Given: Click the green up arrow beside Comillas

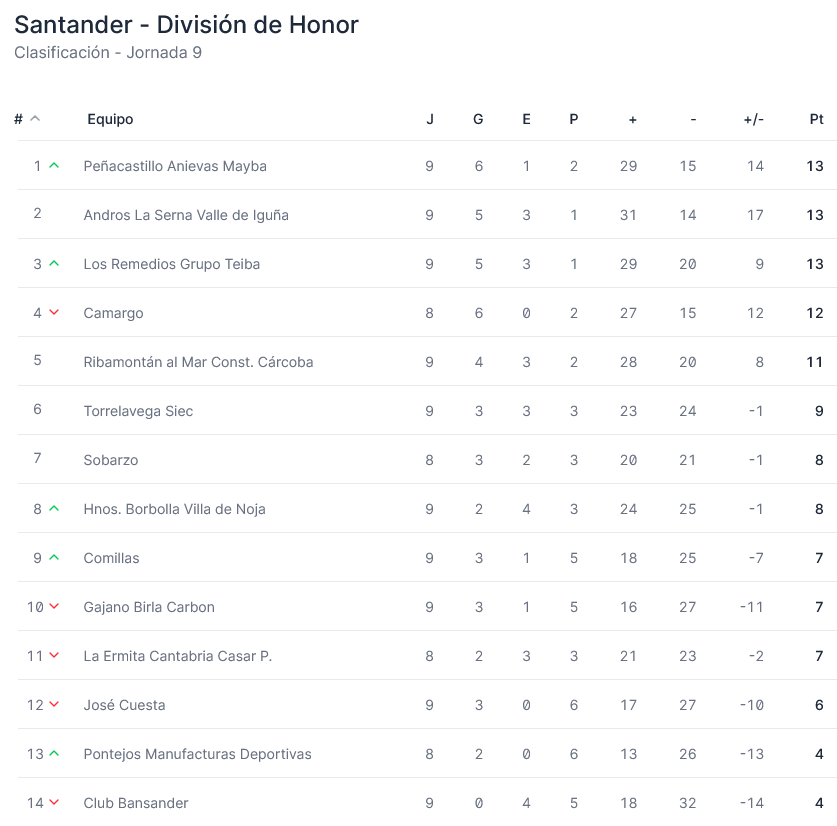Looking at the screenshot, I should click(x=54, y=558).
